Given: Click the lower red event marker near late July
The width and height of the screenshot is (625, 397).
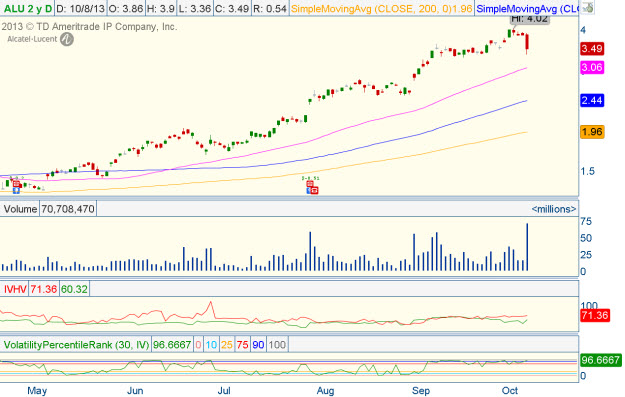Looking at the screenshot, I should click(x=314, y=191).
